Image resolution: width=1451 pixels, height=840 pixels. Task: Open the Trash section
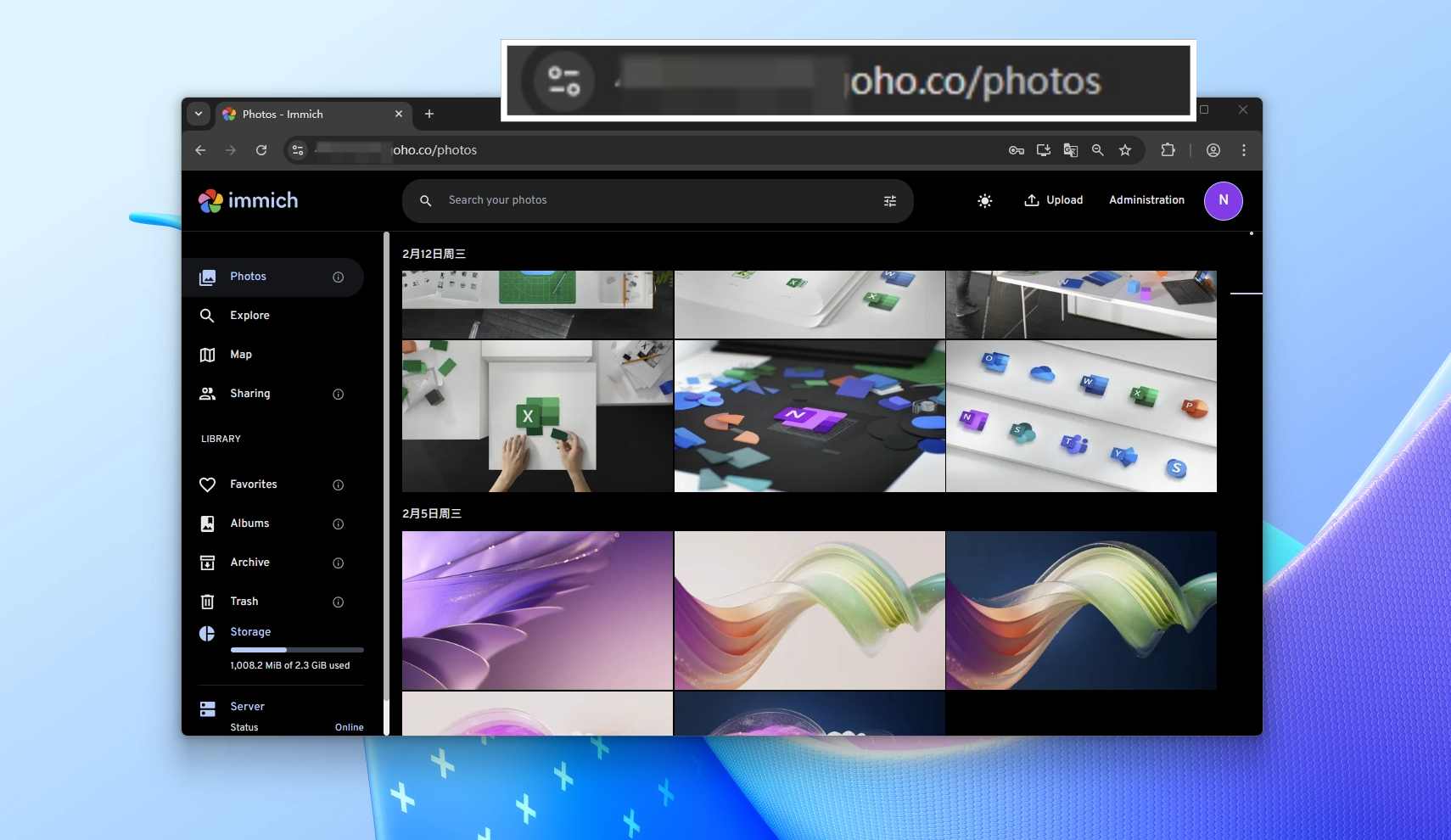click(x=272, y=602)
